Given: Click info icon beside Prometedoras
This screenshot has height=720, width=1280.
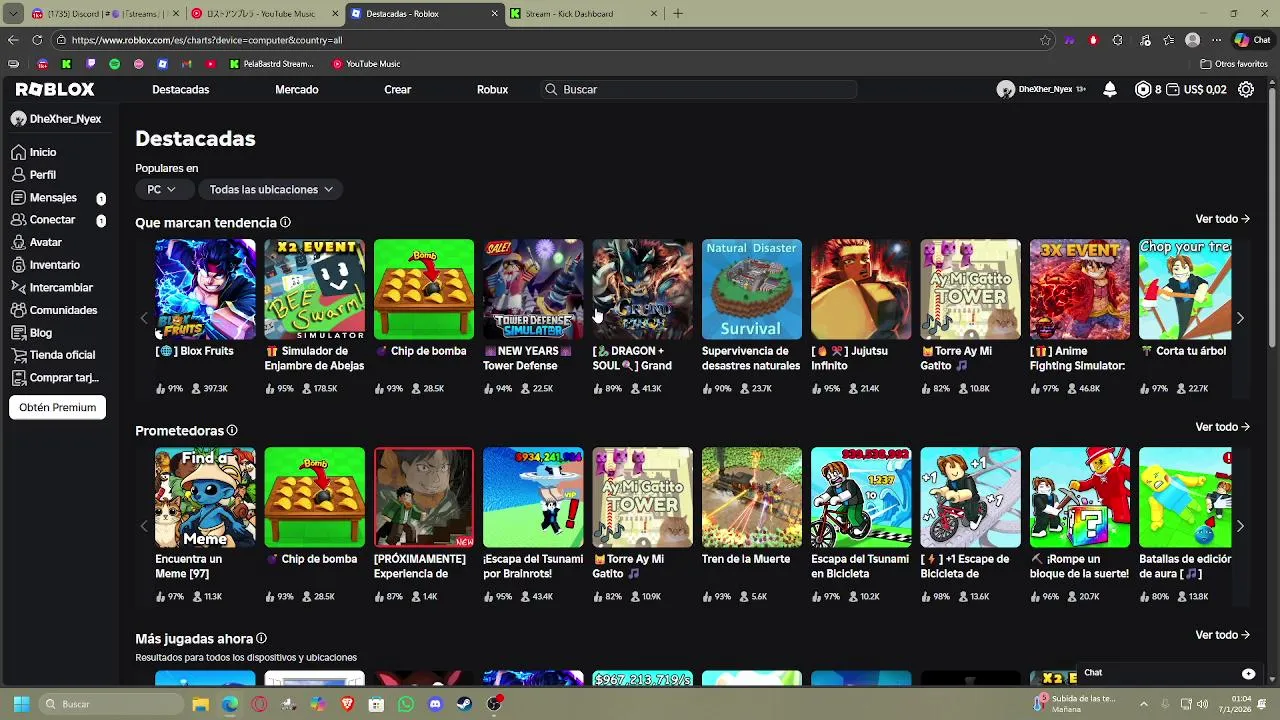Looking at the screenshot, I should (232, 431).
